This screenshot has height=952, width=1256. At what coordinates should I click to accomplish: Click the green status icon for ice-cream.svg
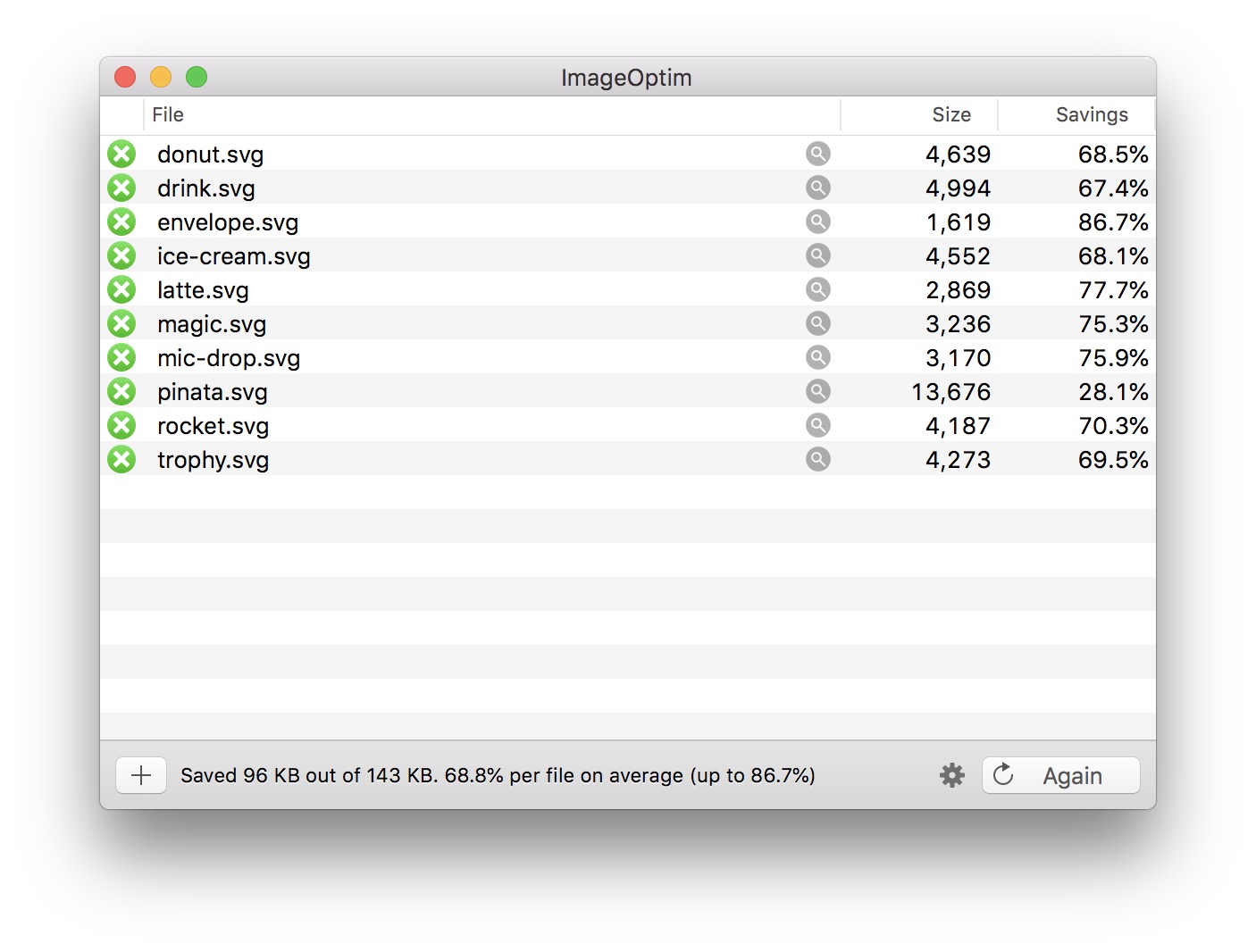click(x=121, y=255)
